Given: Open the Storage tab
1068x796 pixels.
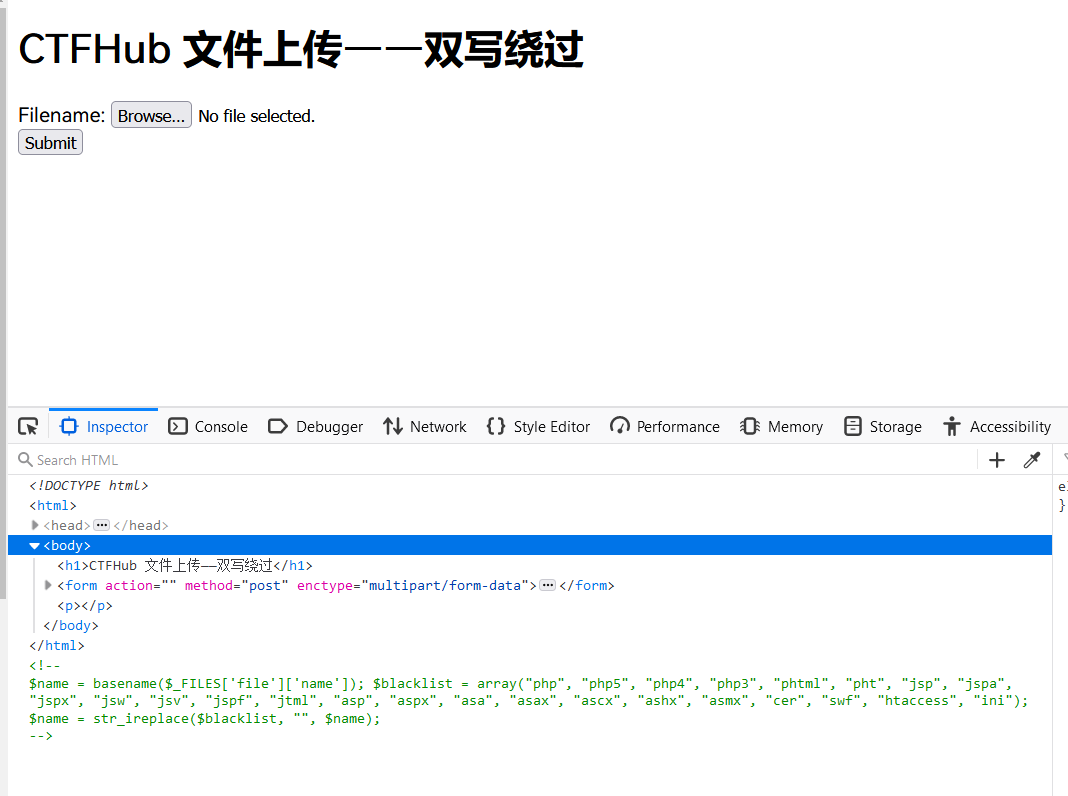Looking at the screenshot, I should [883, 427].
